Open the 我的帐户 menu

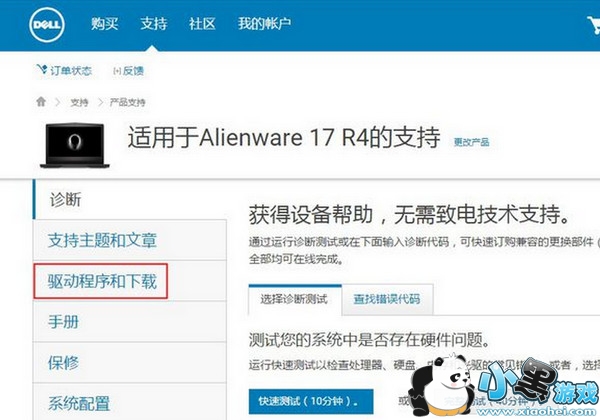(x=264, y=24)
